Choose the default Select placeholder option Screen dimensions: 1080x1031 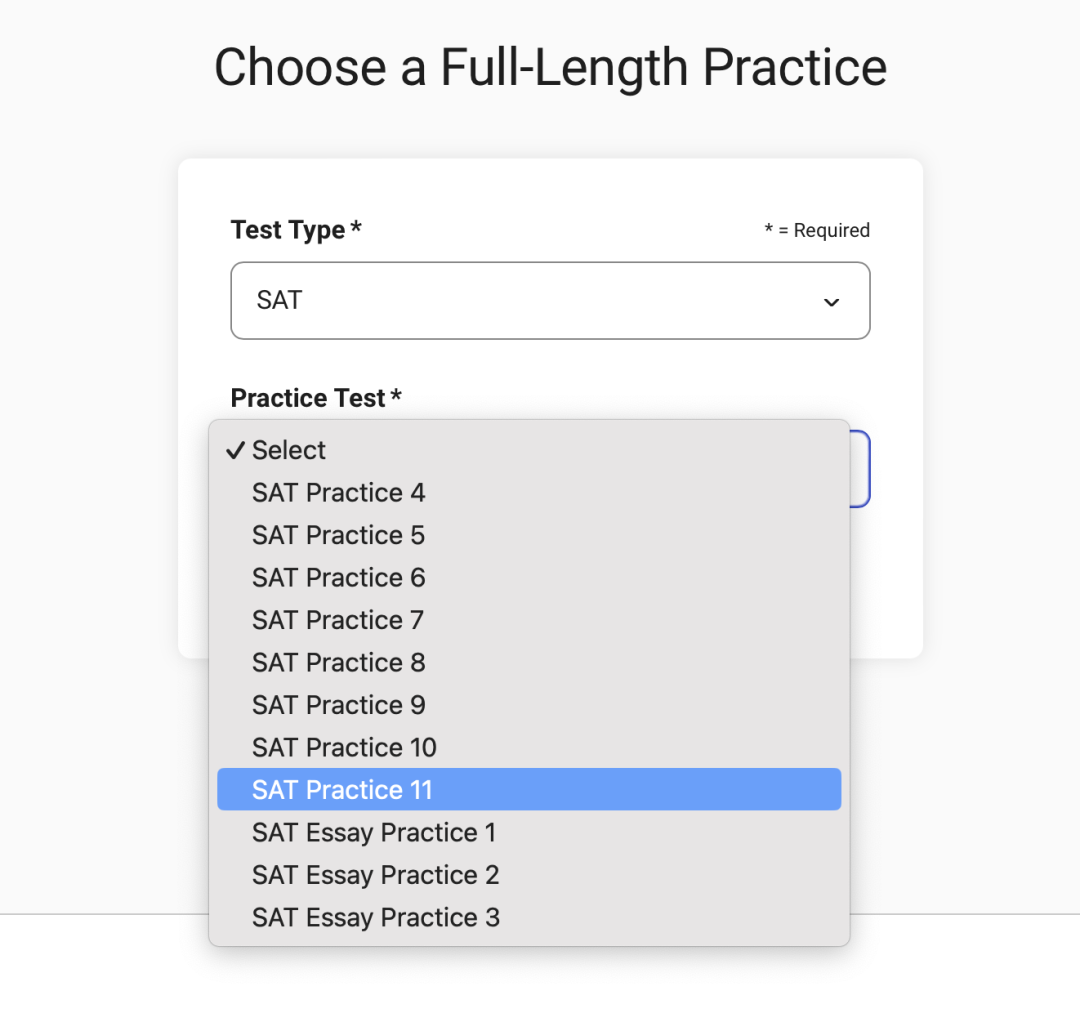pos(289,451)
